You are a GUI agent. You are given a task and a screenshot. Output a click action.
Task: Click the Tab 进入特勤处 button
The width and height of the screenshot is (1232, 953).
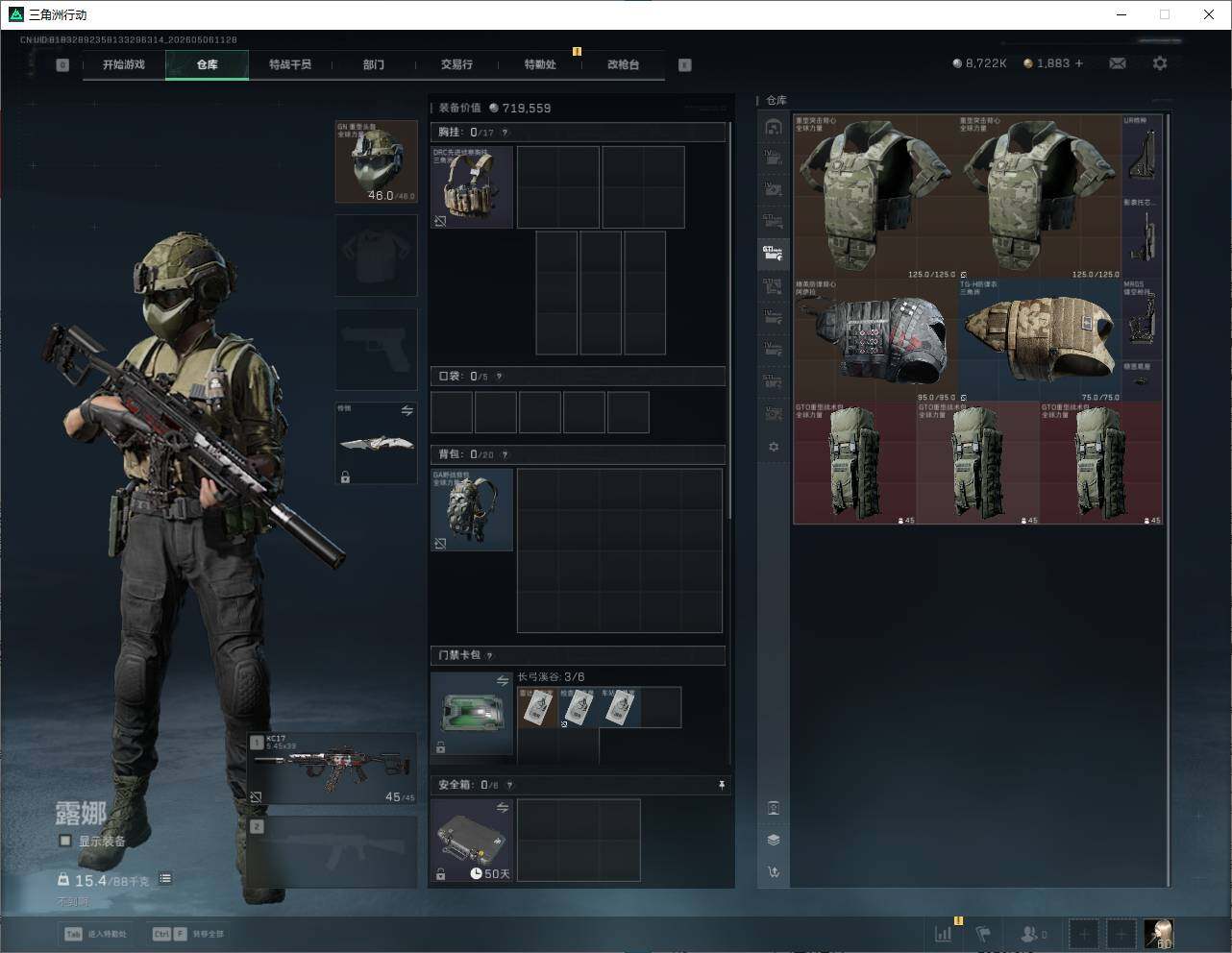[x=95, y=934]
